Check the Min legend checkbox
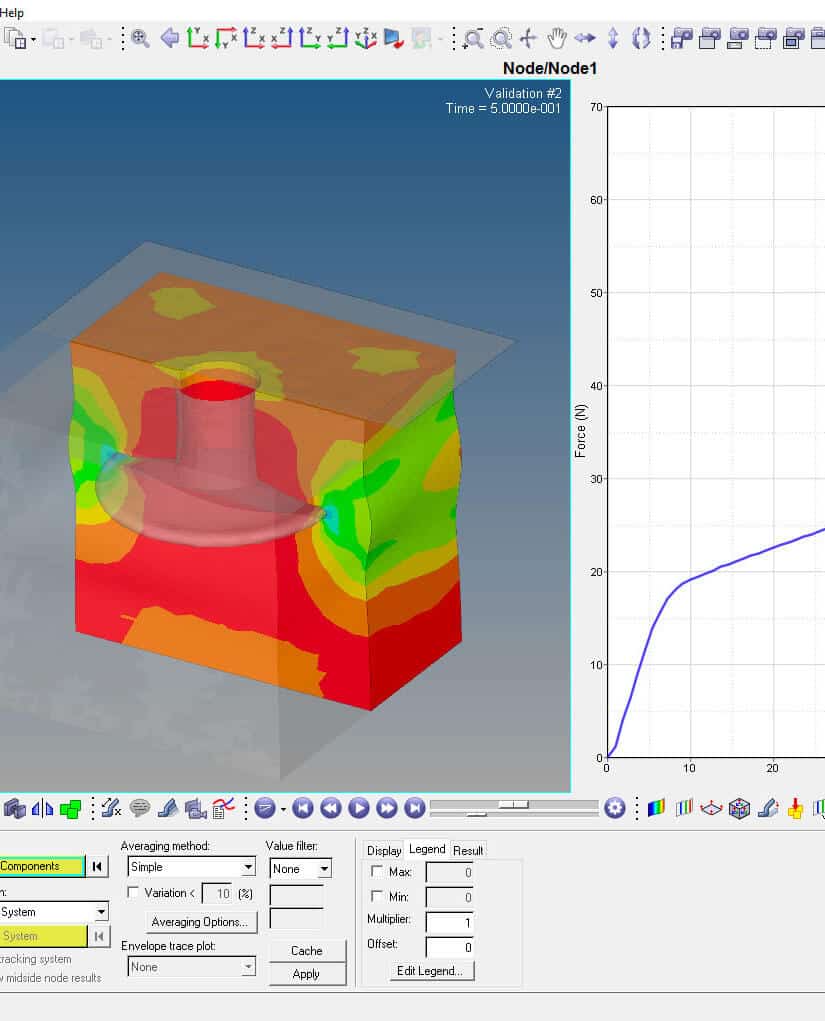 (x=375, y=896)
